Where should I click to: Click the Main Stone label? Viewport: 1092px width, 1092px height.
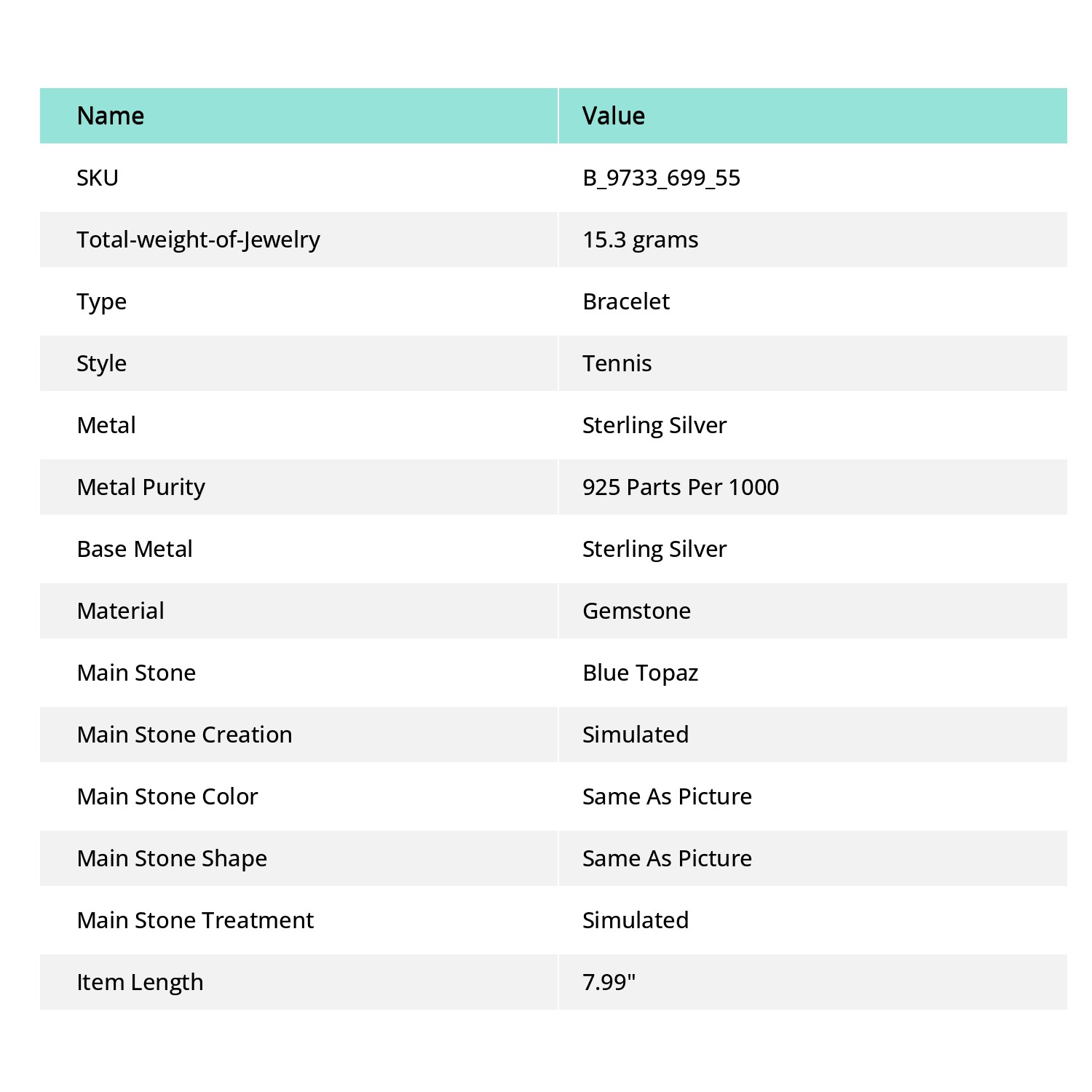pos(136,673)
